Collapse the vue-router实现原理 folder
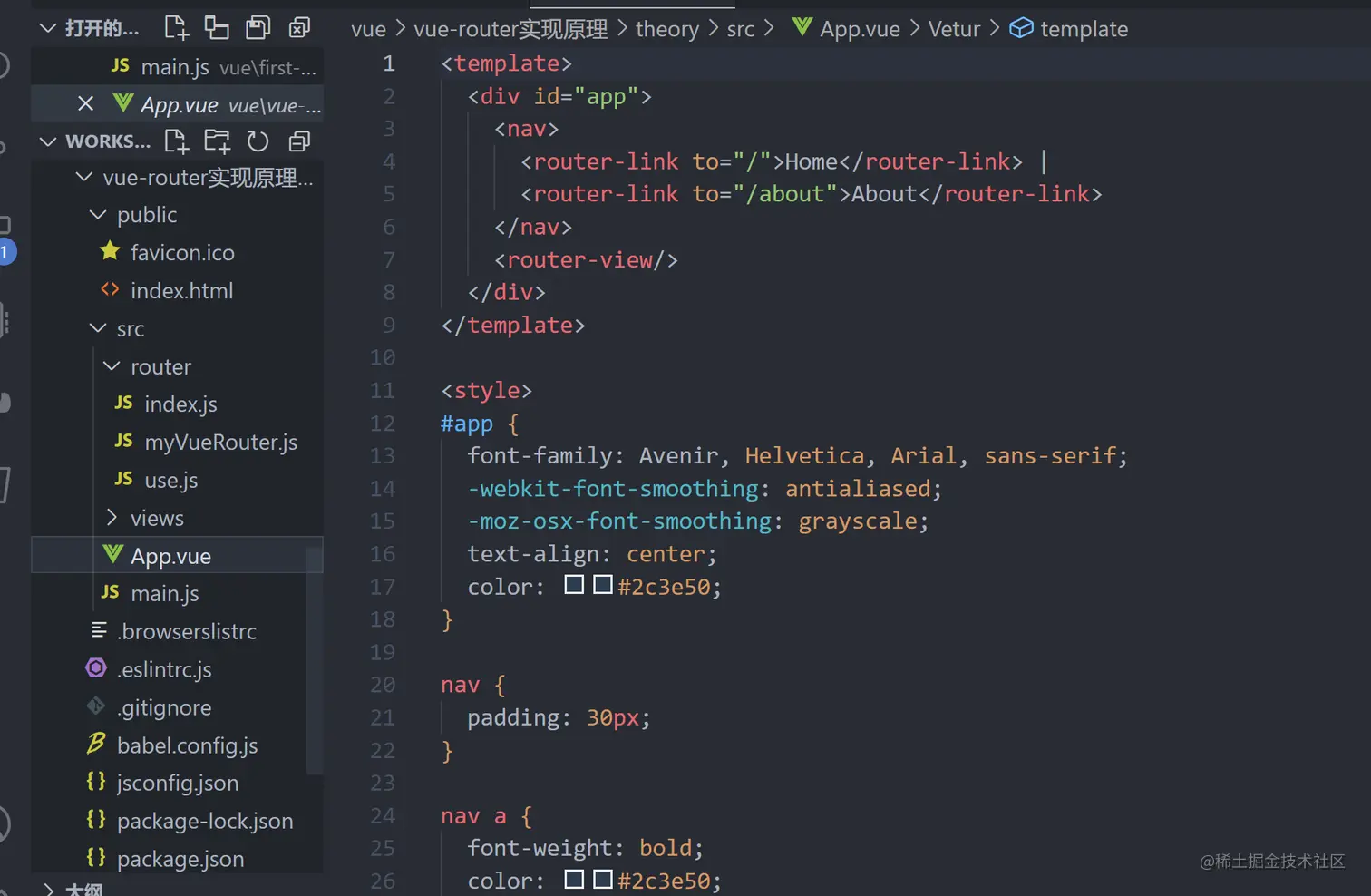Viewport: 1371px width, 896px height. (x=84, y=177)
